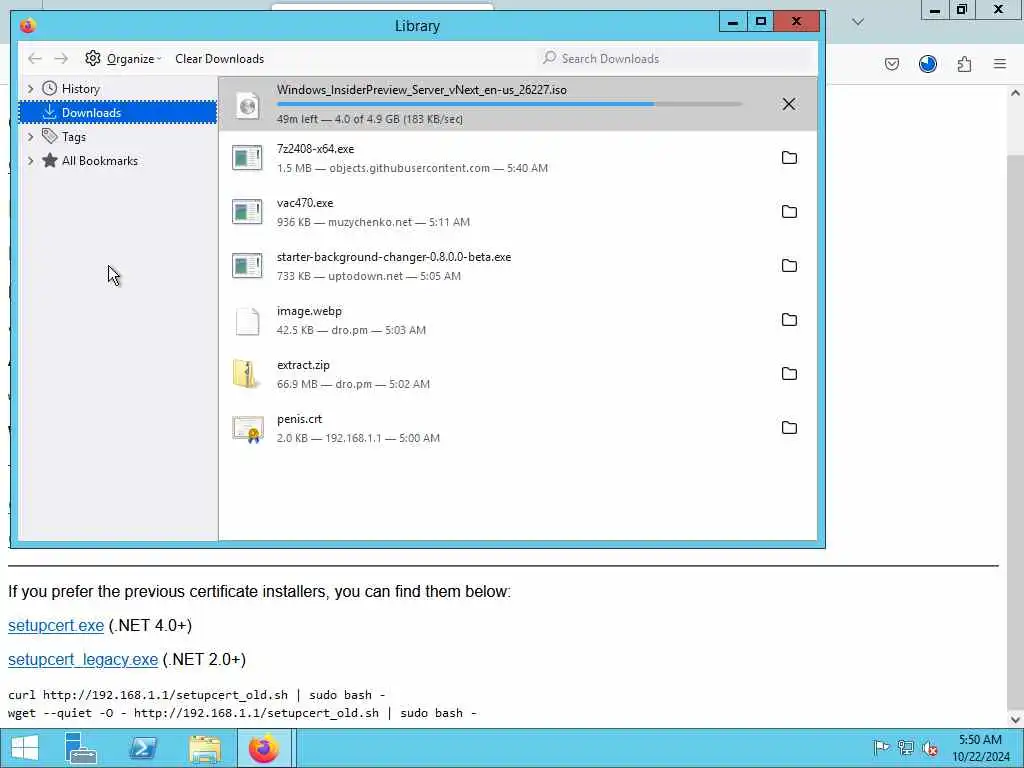Screen dimensions: 1024x768
Task: Launch PowerShell from the taskbar
Action: [143, 748]
